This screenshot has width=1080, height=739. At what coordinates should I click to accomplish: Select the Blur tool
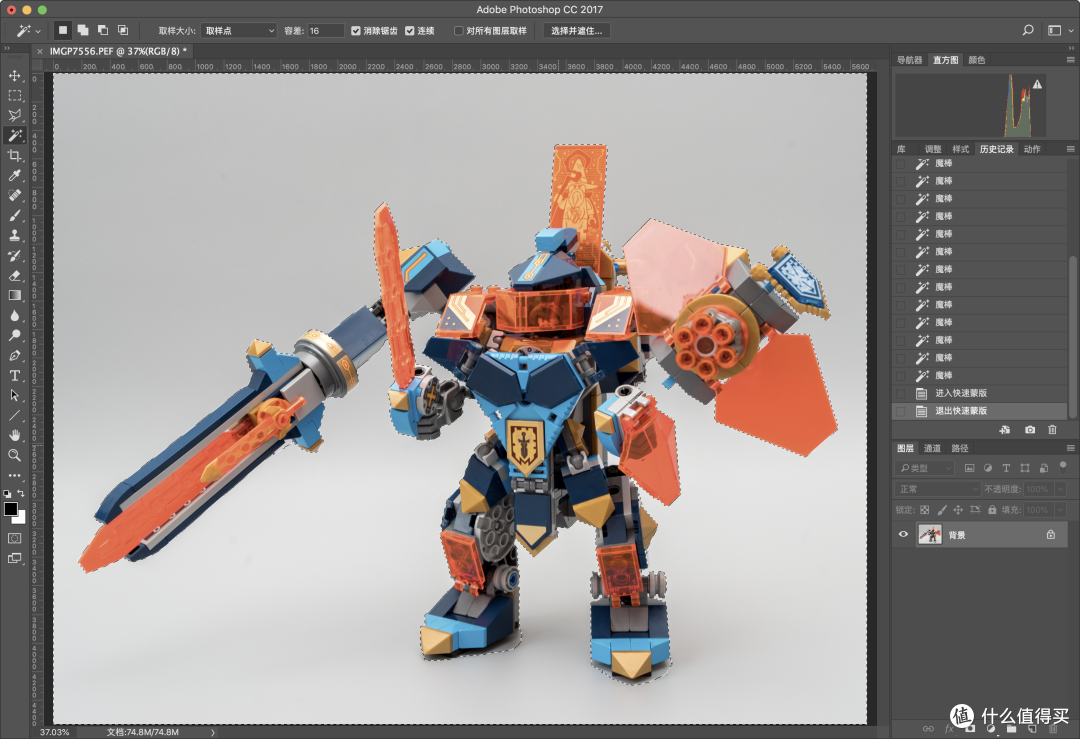click(14, 315)
